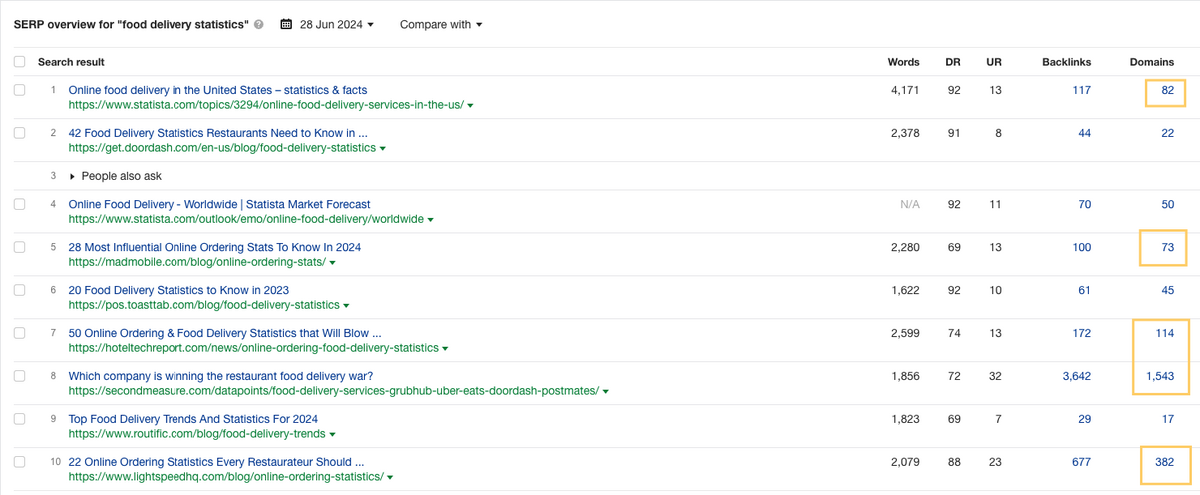The image size is (1200, 495).
Task: Click the statista.com topics green URL
Action: (x=266, y=105)
